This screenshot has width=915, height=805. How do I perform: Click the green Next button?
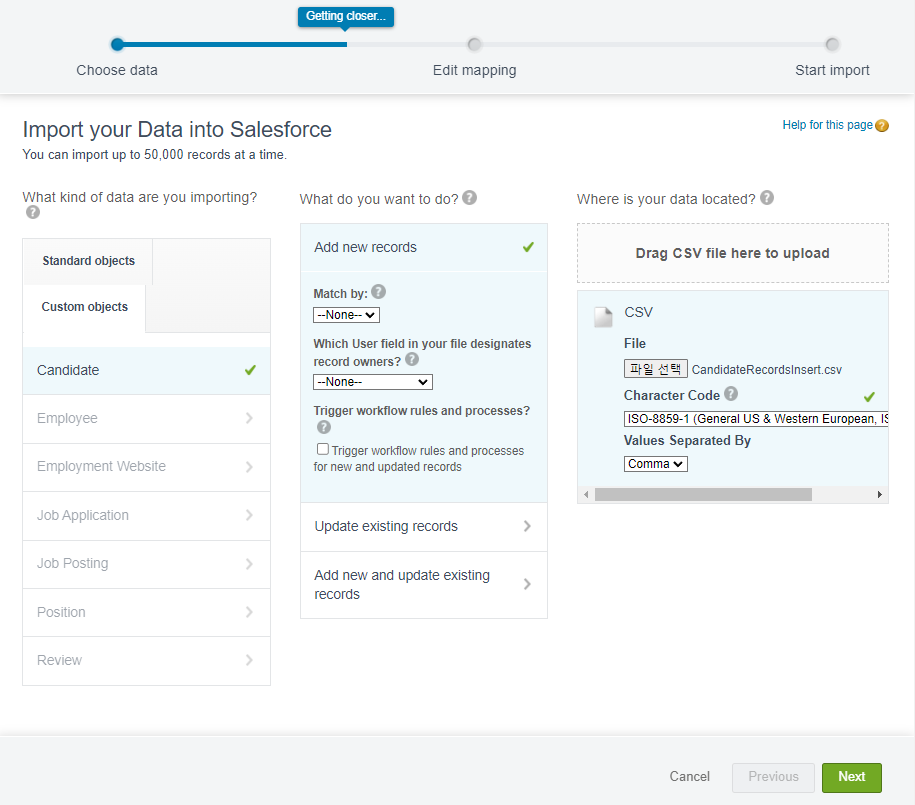coord(851,777)
